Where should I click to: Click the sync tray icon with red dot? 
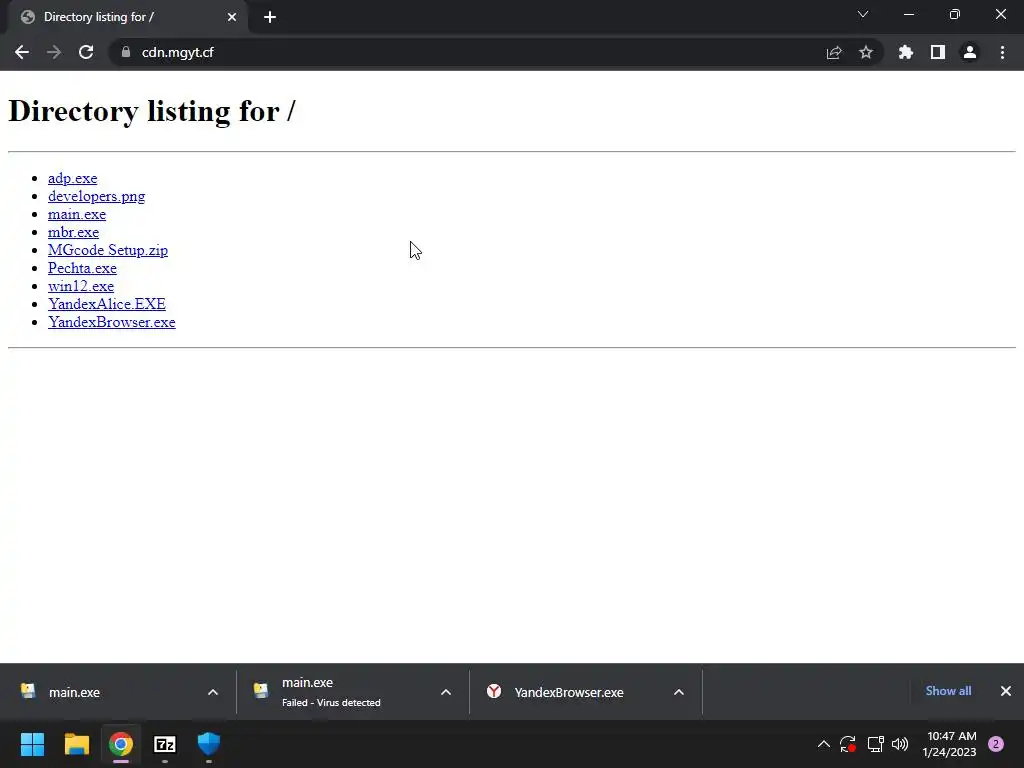click(x=848, y=744)
